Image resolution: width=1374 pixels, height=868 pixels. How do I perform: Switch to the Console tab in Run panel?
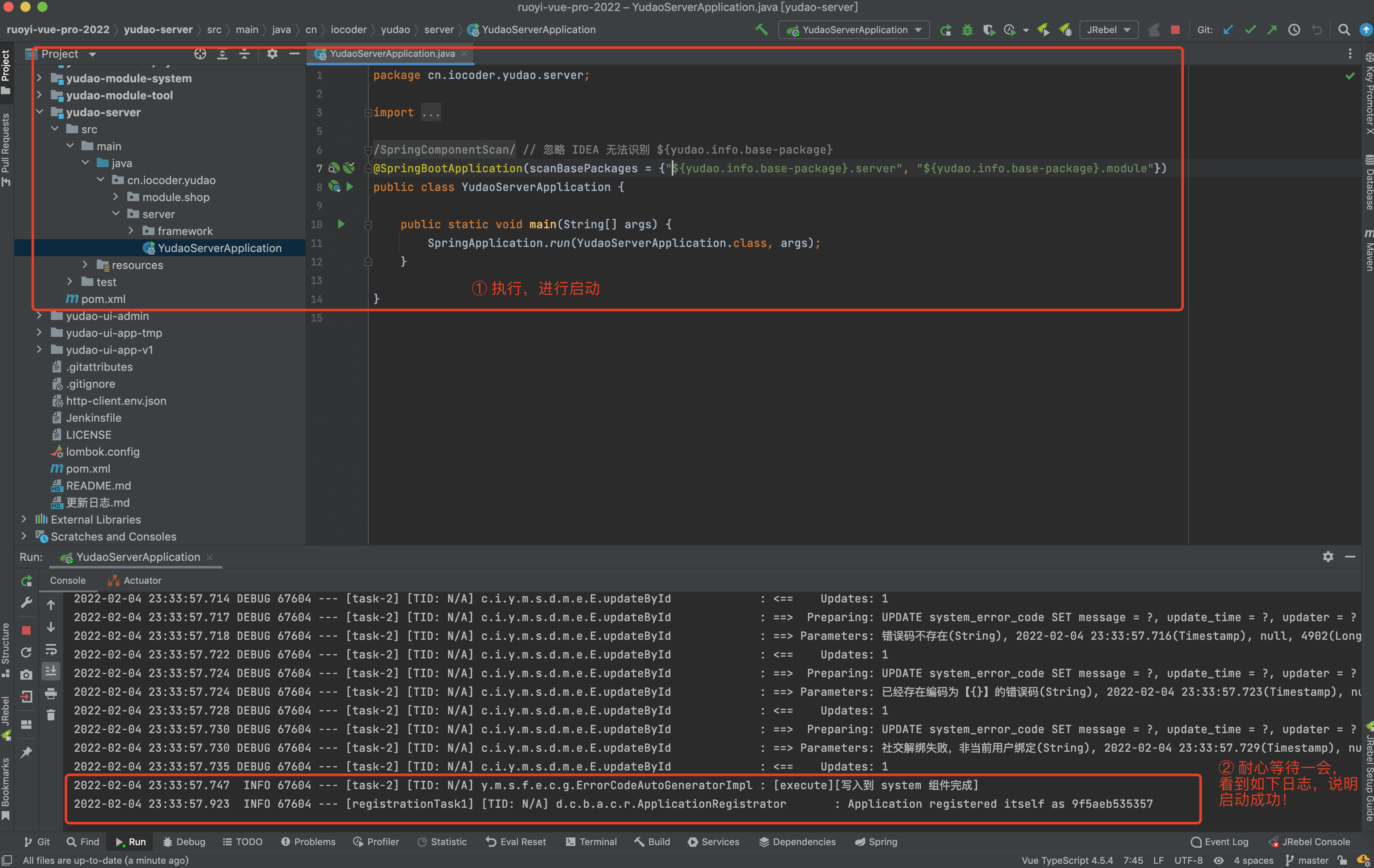coord(67,580)
